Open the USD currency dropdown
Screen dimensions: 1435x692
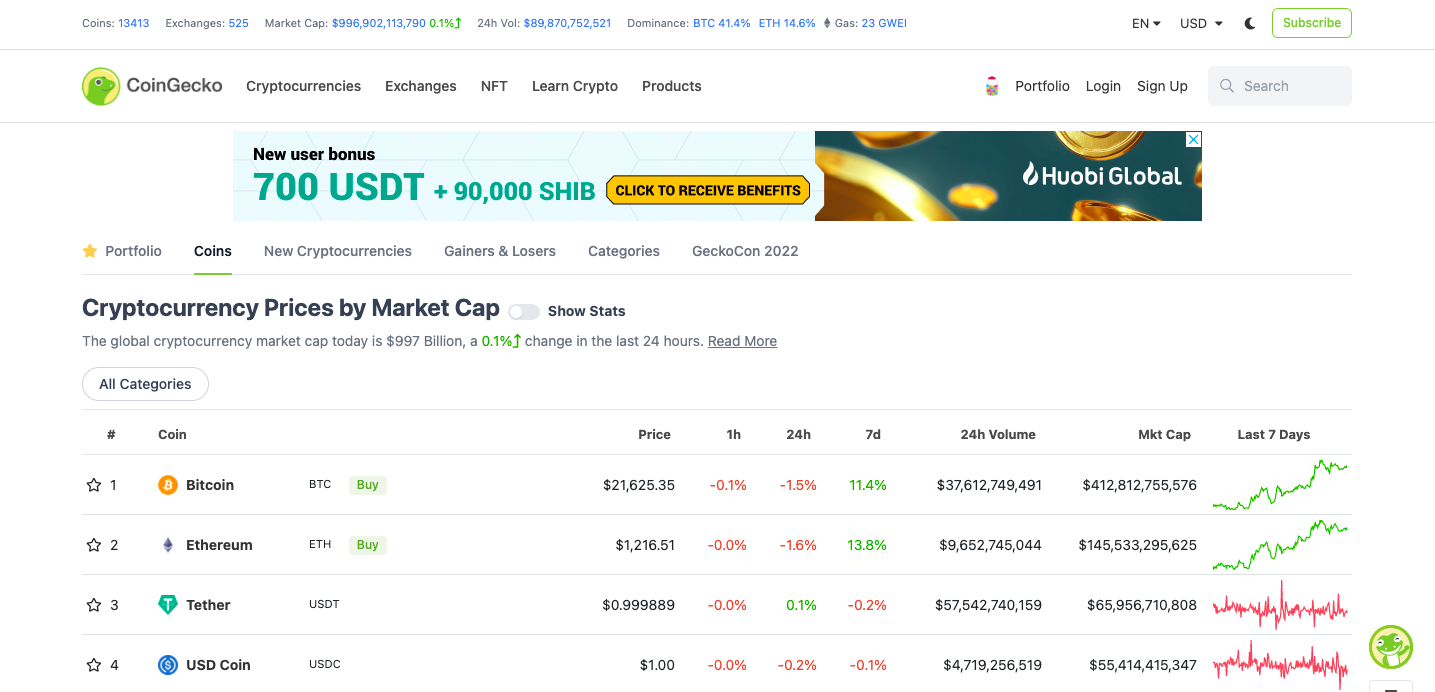(x=1200, y=22)
